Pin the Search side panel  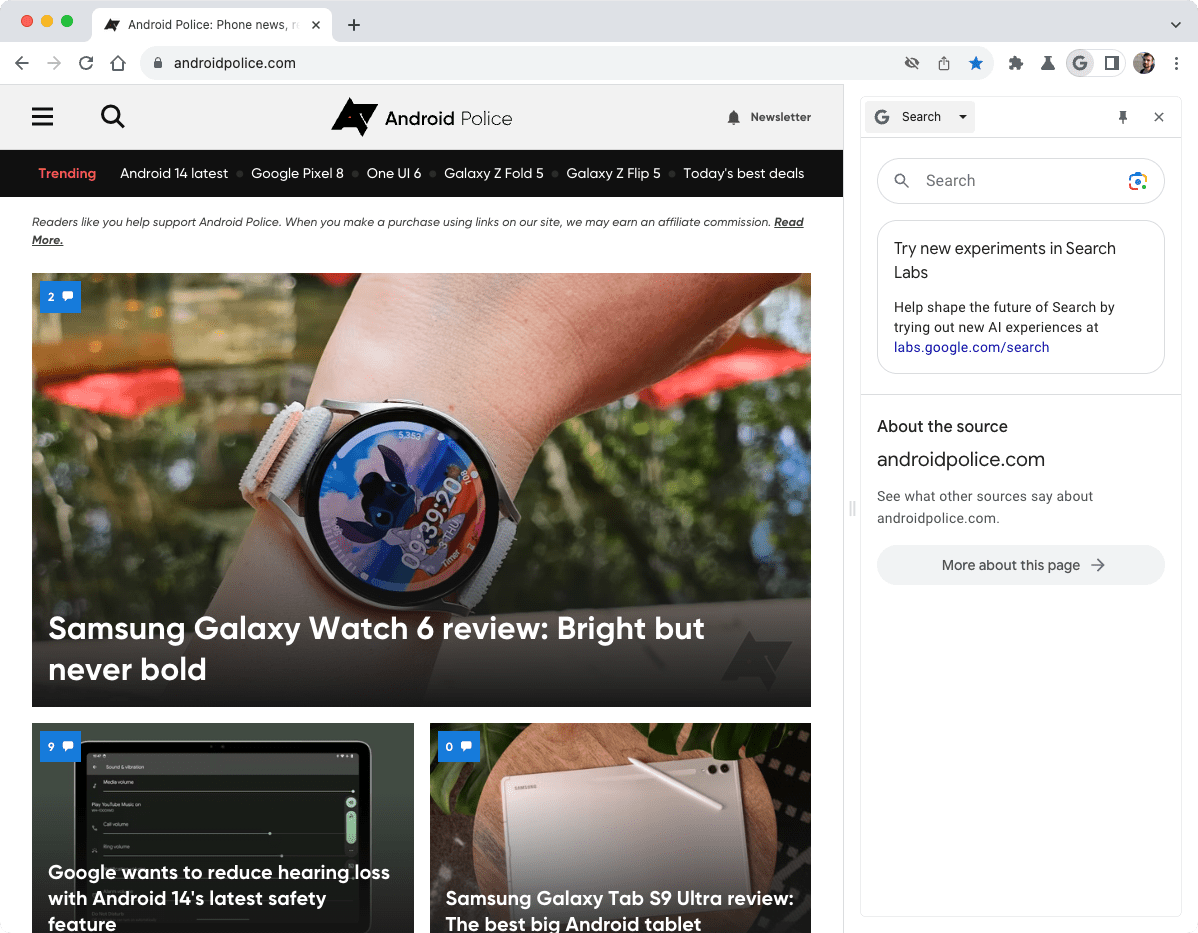[1123, 117]
